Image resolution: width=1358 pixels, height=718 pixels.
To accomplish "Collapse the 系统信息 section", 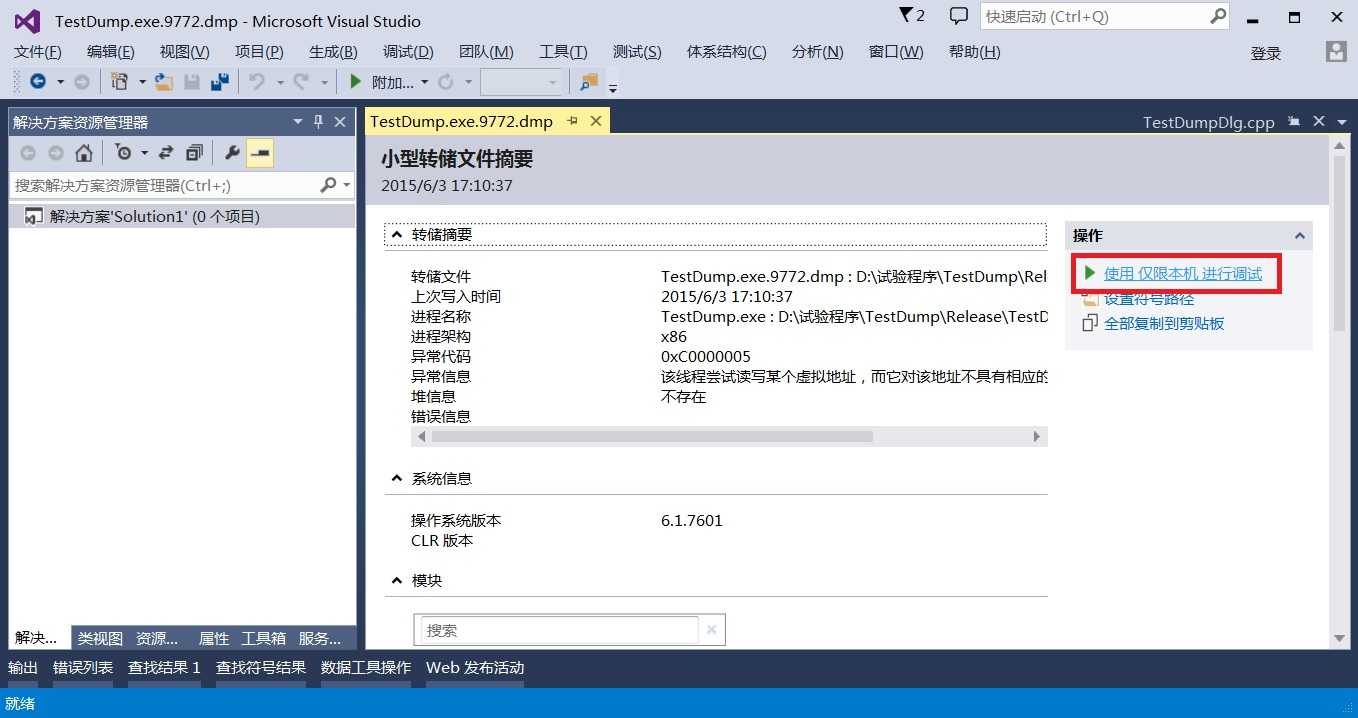I will click(396, 479).
